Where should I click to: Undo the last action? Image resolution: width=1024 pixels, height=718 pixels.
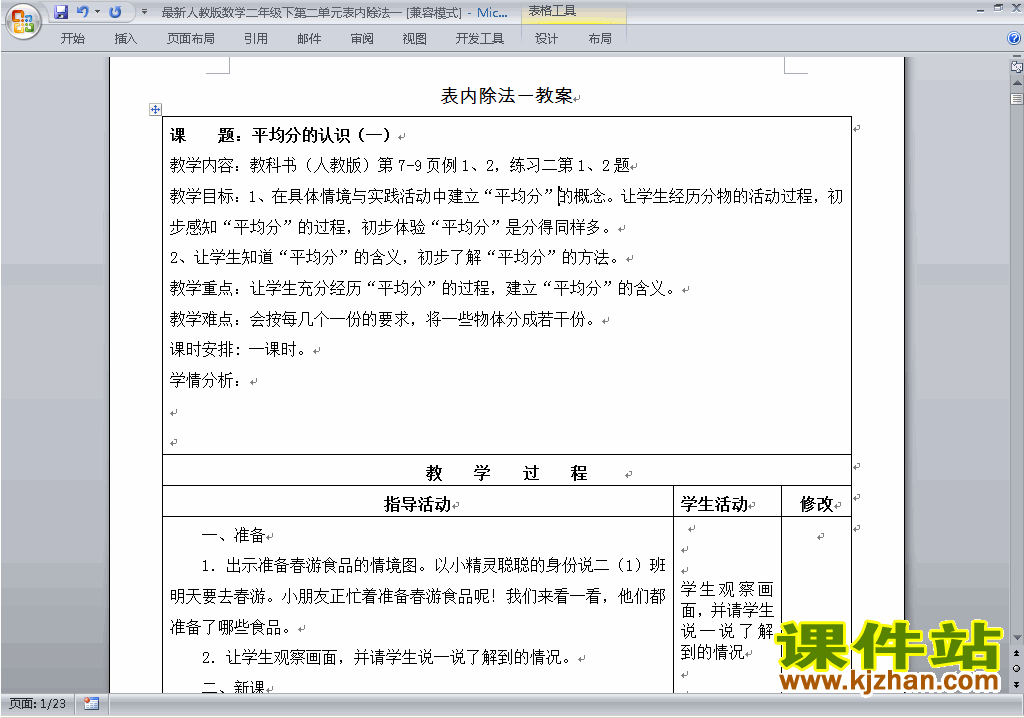tap(82, 12)
